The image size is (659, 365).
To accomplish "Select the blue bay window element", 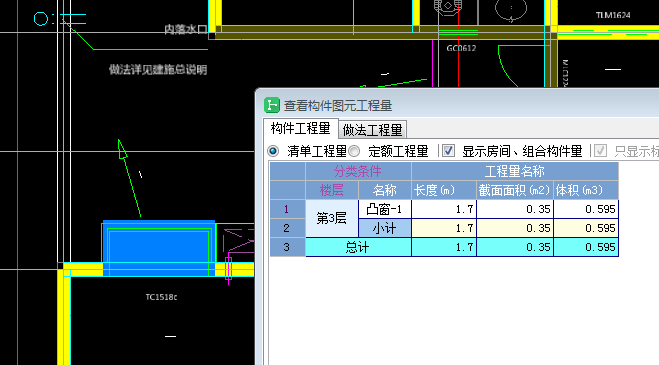I will click(159, 248).
